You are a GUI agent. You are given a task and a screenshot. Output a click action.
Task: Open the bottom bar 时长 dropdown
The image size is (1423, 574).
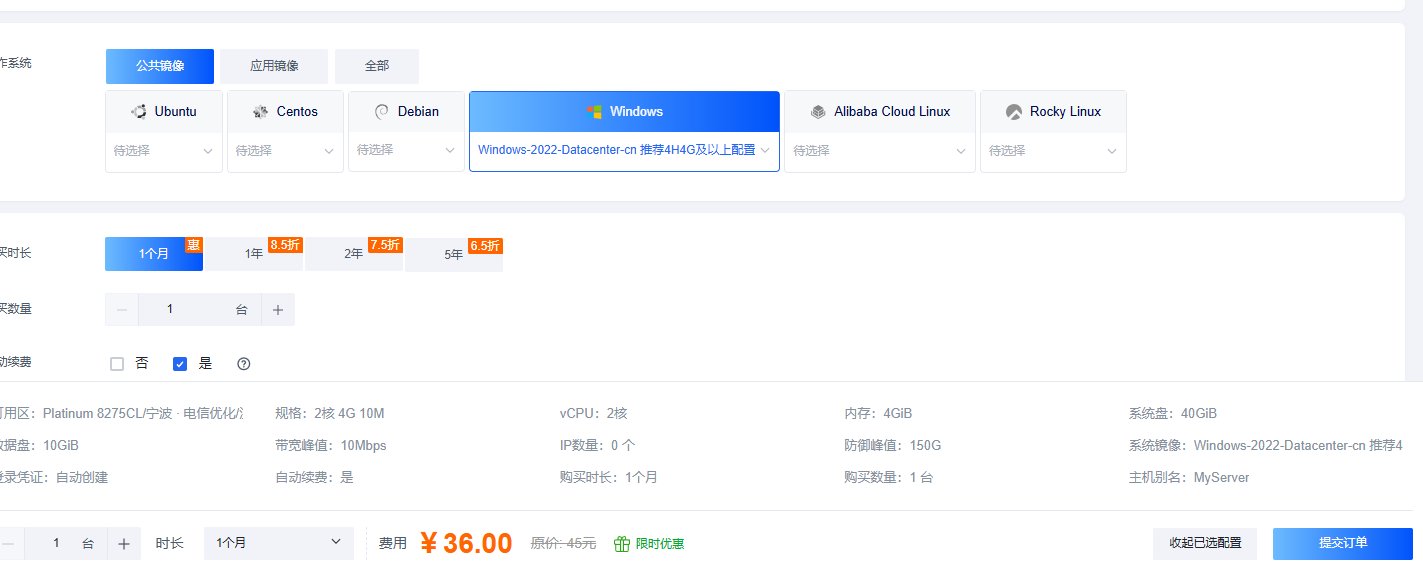[279, 543]
